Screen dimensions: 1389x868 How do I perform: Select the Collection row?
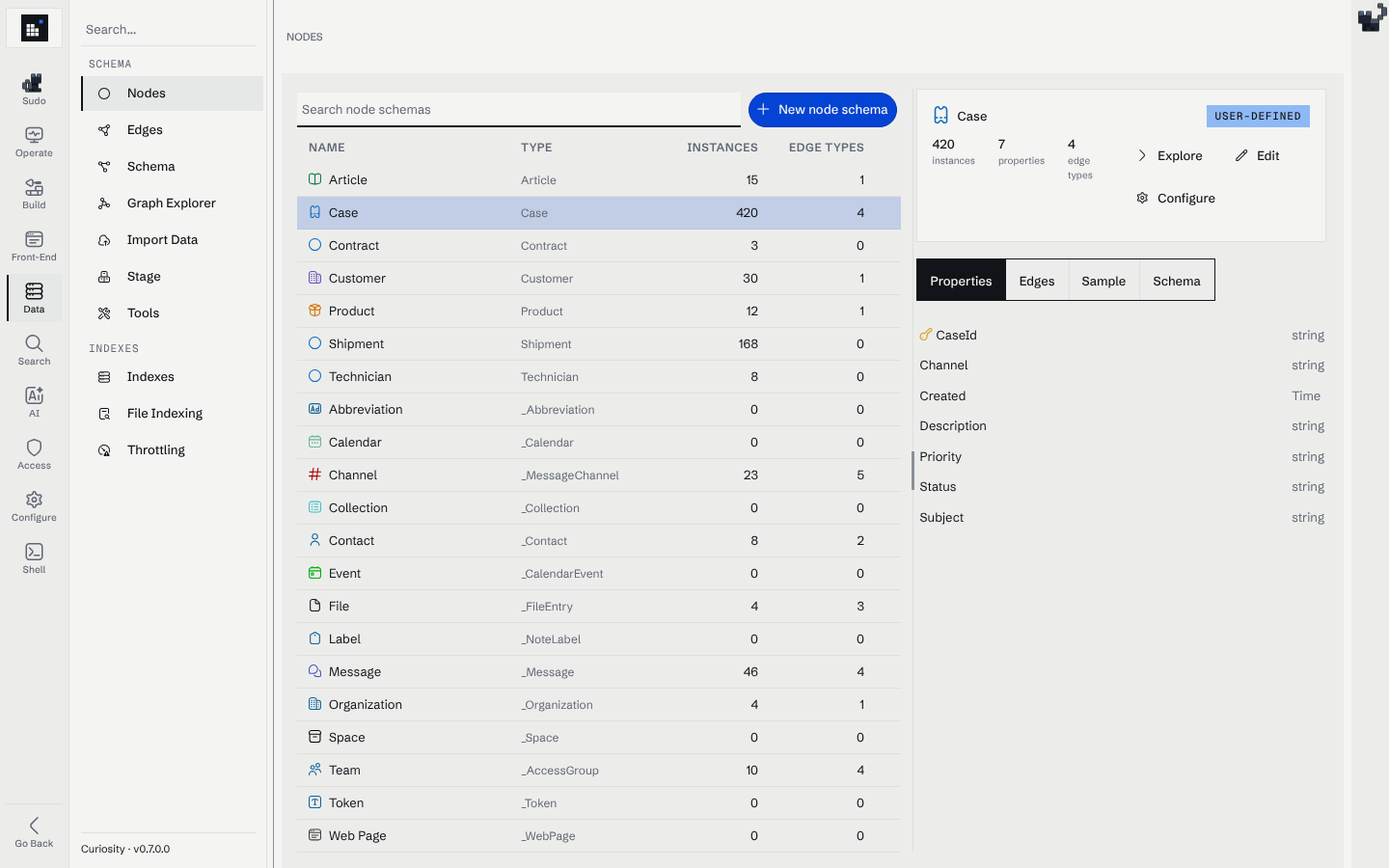point(599,508)
